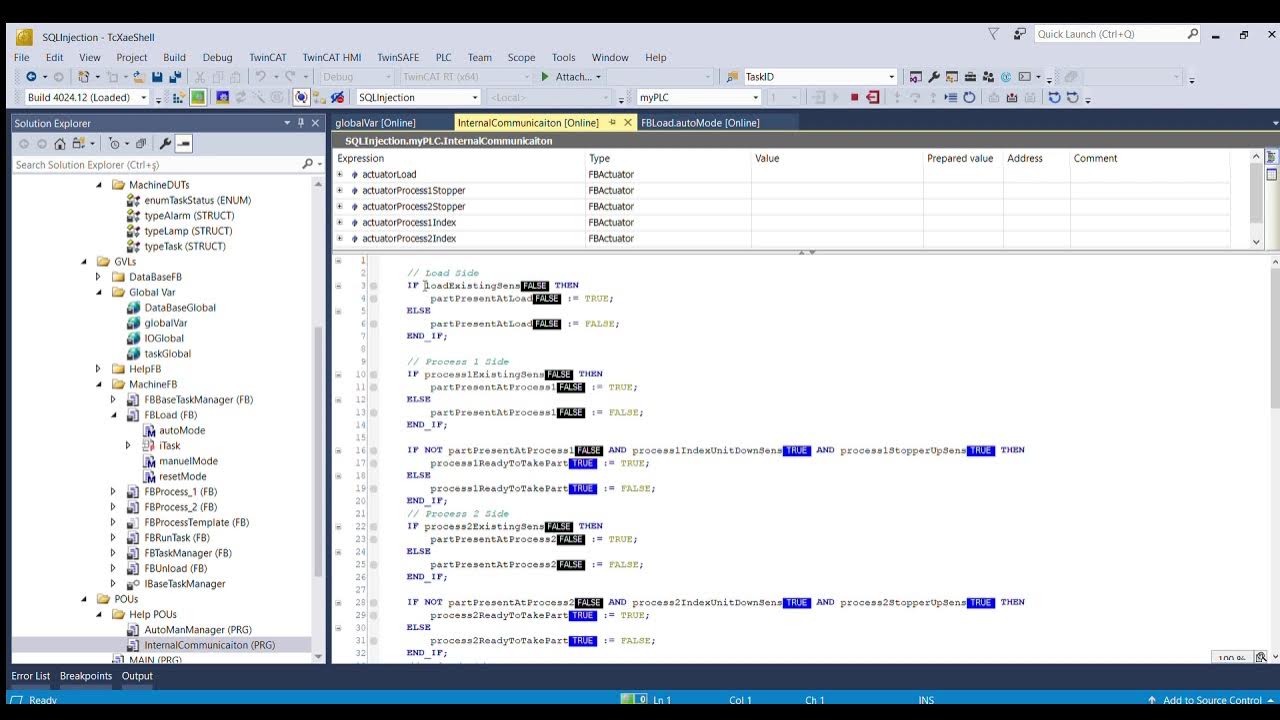Click the wrench Properties icon in main toolbar
Screen dimensions: 1280x720
934,76
